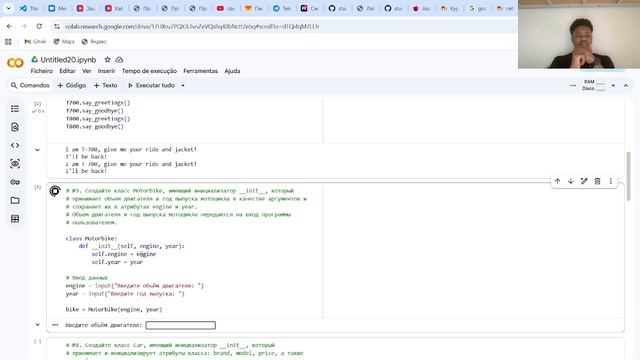
Task: Click the RAM usage indicator
Action: [594, 85]
